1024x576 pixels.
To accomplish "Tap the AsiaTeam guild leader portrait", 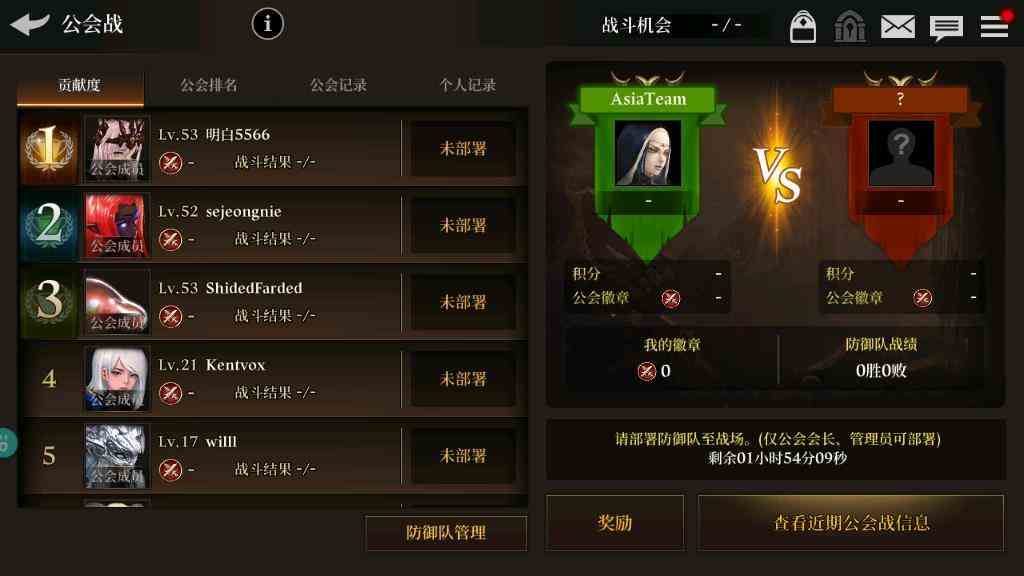I will [648, 153].
